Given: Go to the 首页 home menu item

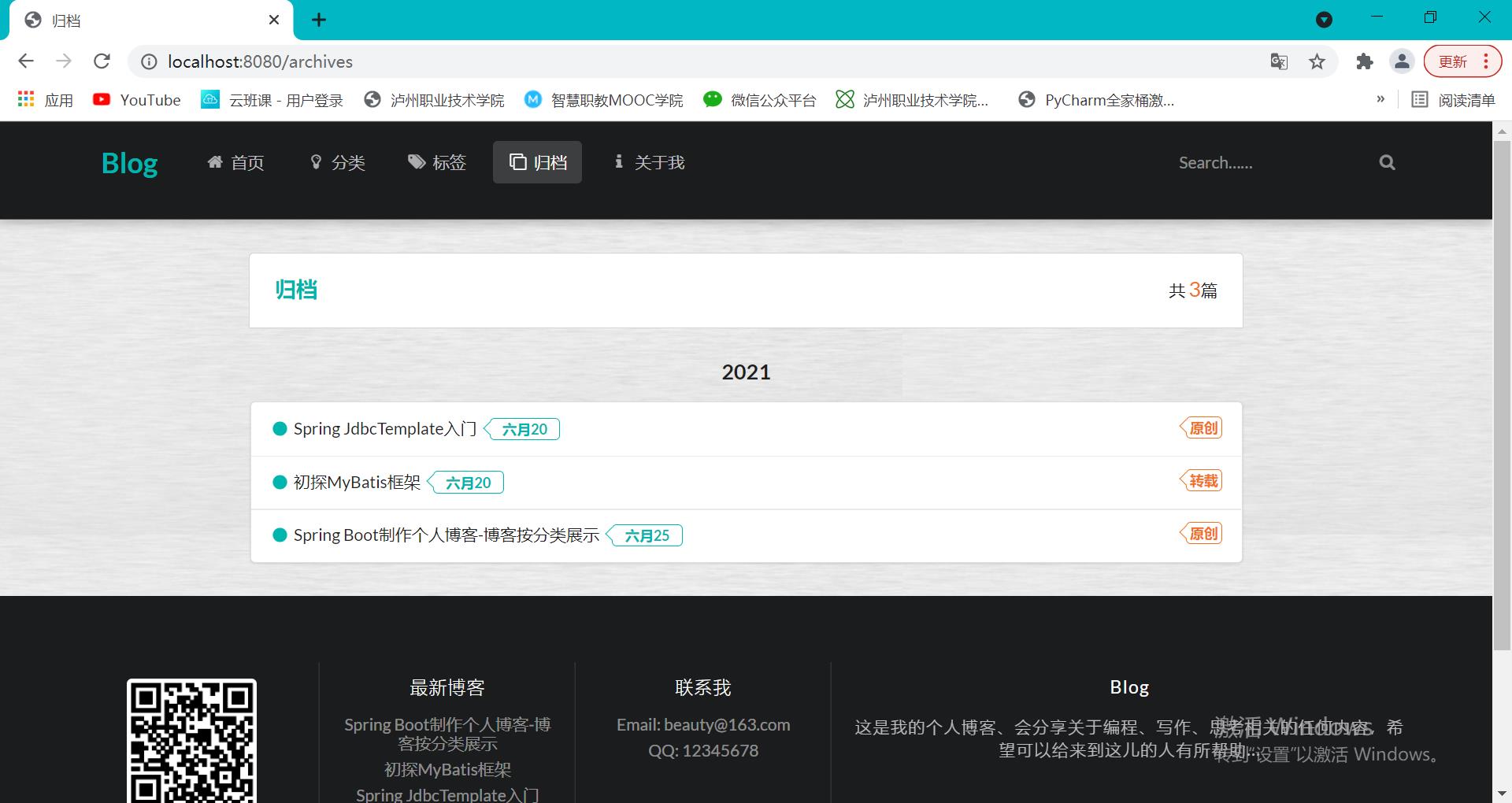Looking at the screenshot, I should (x=235, y=162).
